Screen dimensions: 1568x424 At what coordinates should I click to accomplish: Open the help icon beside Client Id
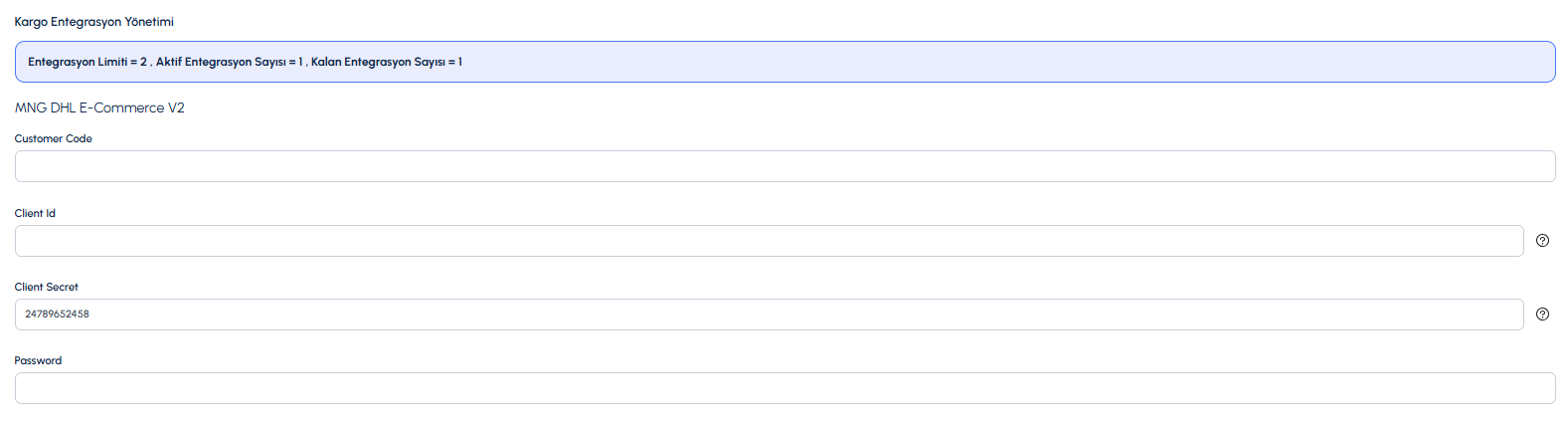point(1542,241)
